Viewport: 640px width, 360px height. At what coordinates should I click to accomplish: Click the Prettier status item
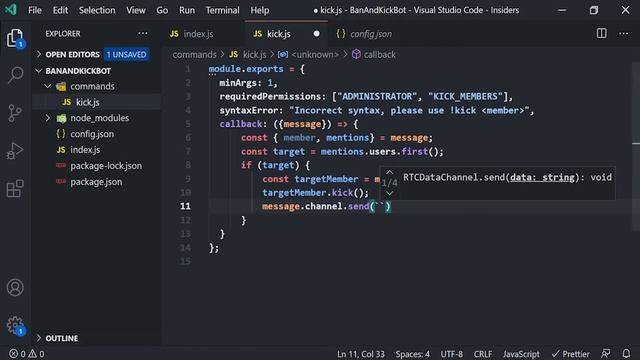pos(571,354)
